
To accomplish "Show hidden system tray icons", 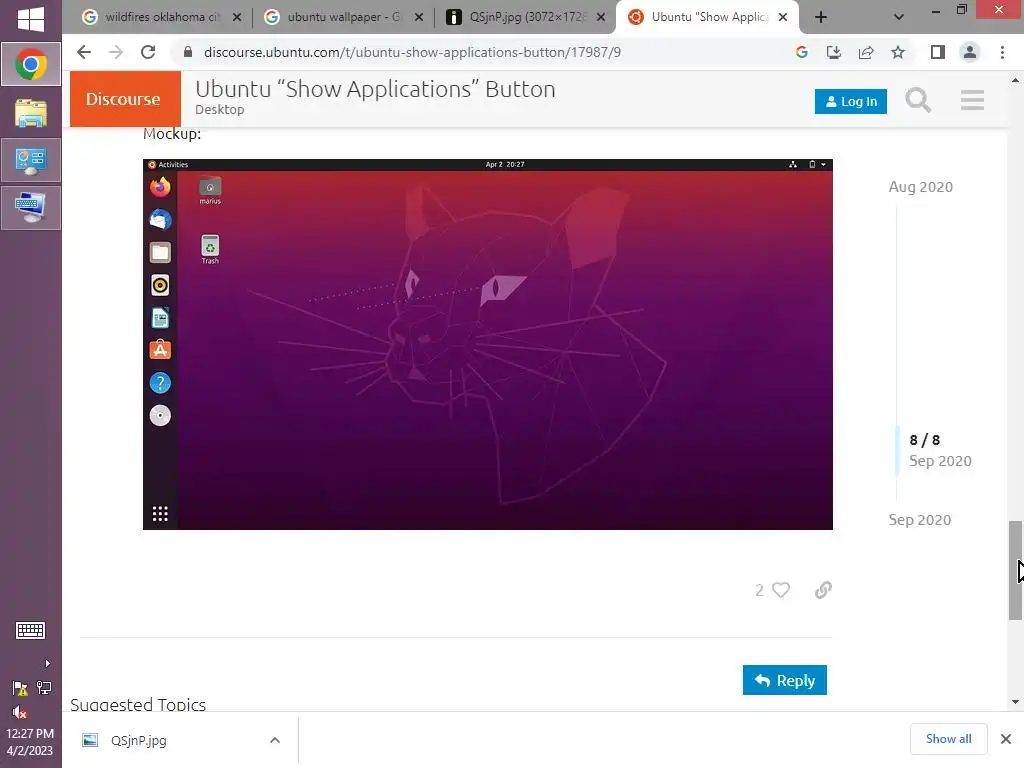I will click(x=47, y=664).
